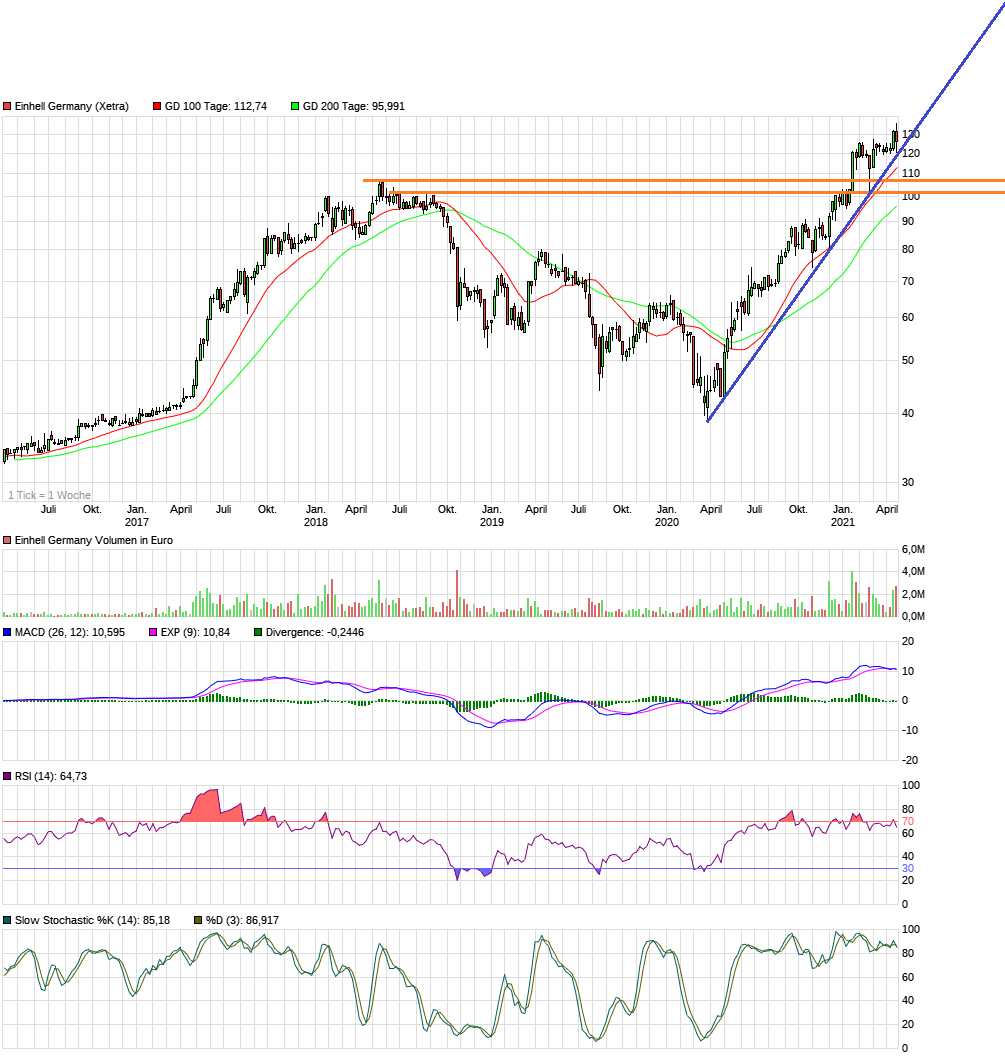Click the green GD 200 Tage indicator icon

[296, 106]
